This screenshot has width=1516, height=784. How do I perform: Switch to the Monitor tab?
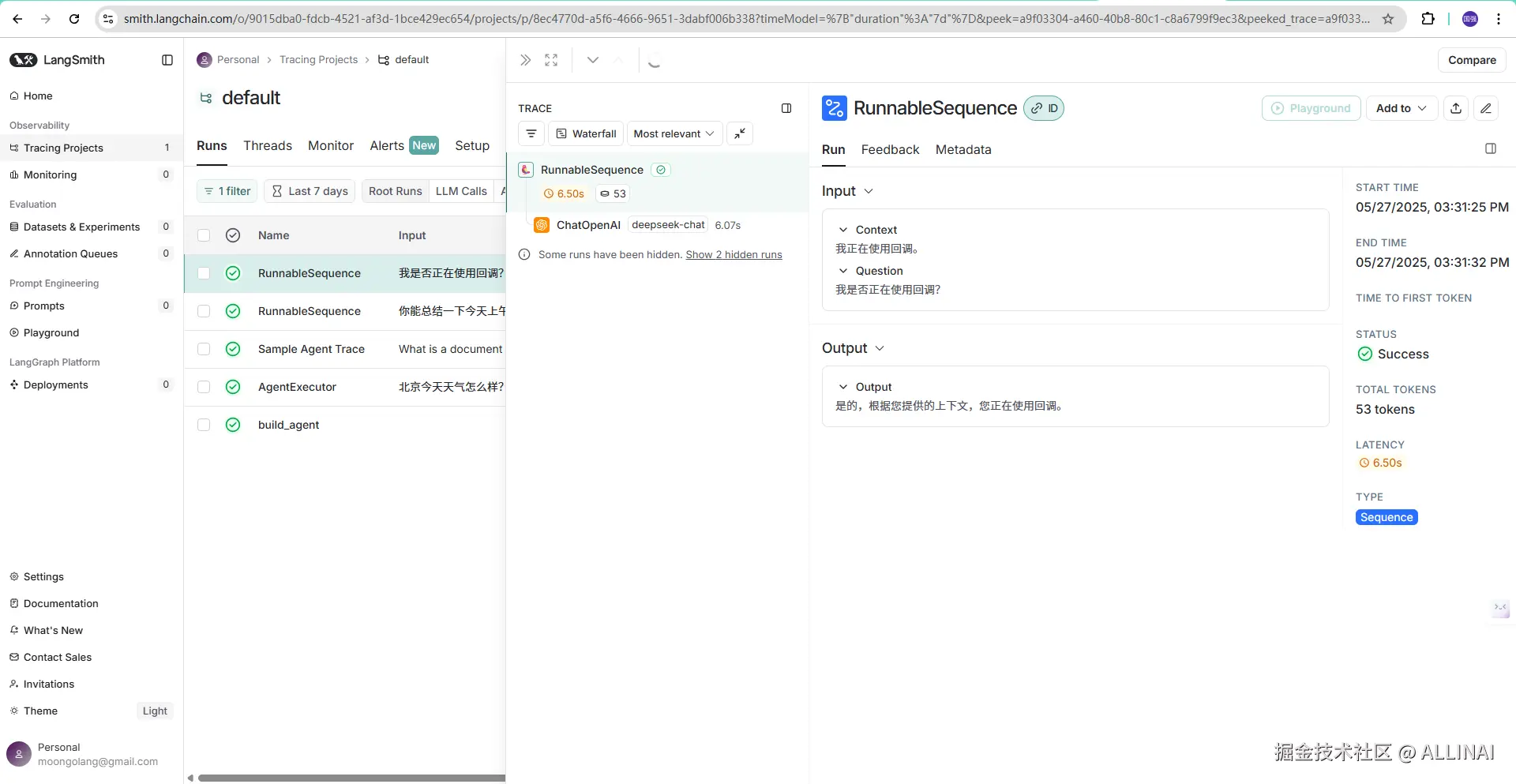tap(331, 145)
